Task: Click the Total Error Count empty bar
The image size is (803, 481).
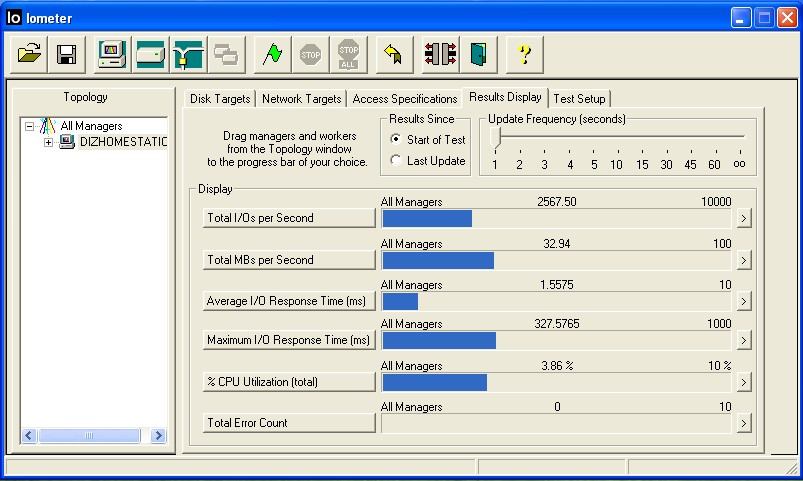Action: (x=557, y=424)
